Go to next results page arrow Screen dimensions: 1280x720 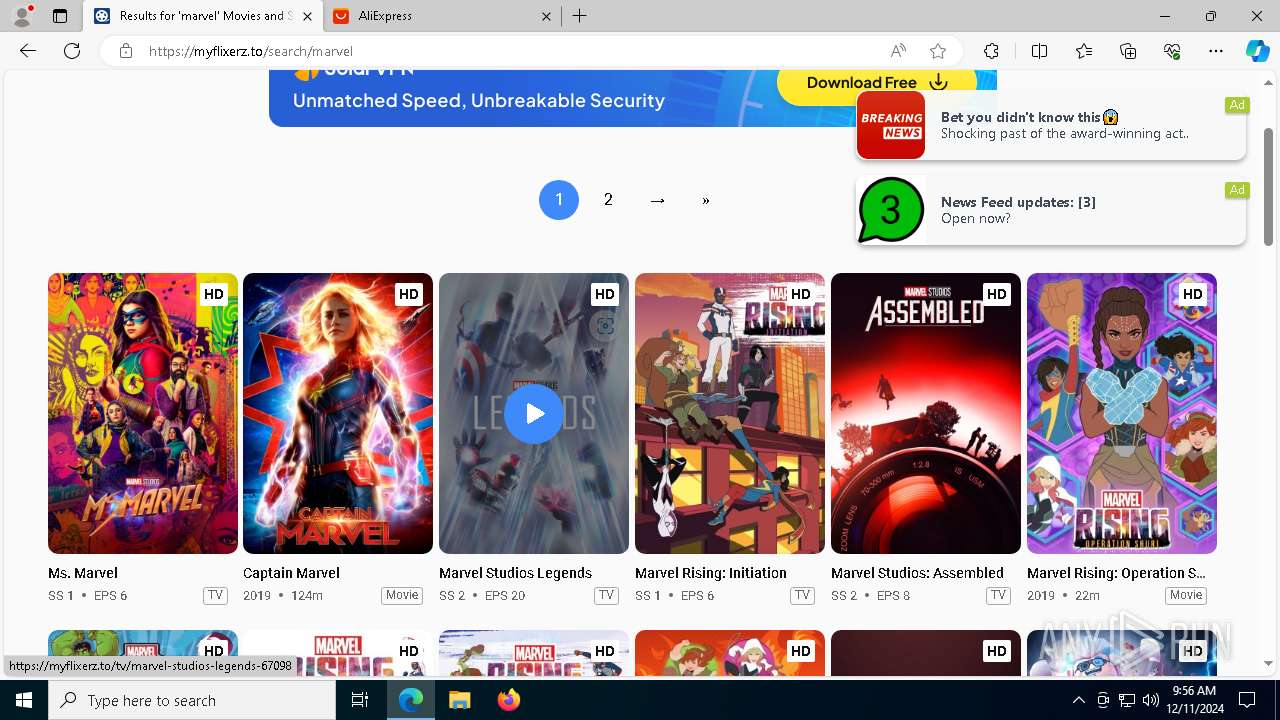pyautogui.click(x=657, y=200)
